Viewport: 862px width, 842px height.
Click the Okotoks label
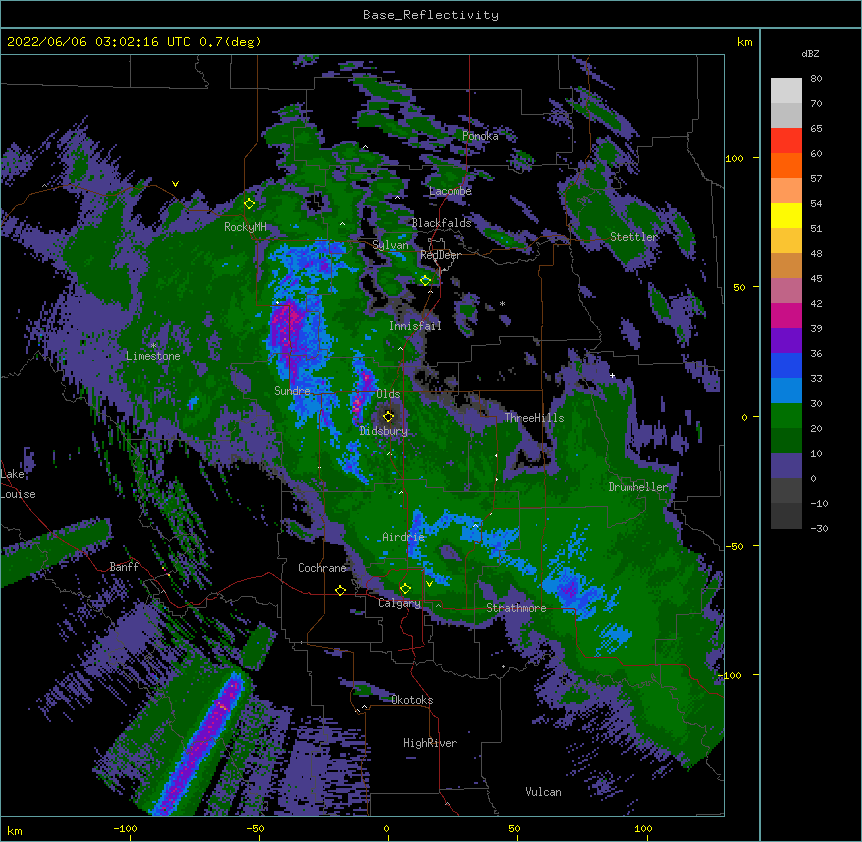[x=412, y=700]
